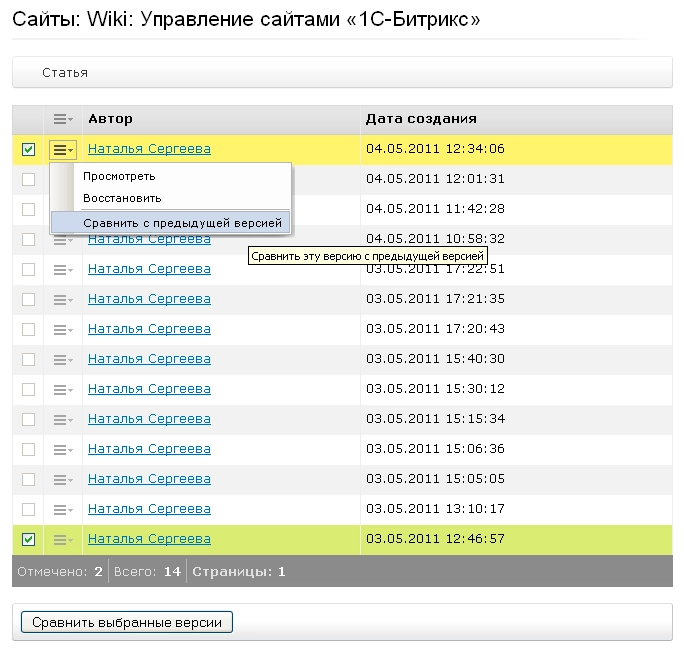Click 'Сравнить выбранные версии' button
The width and height of the screenshot is (684, 656).
pyautogui.click(x=127, y=622)
